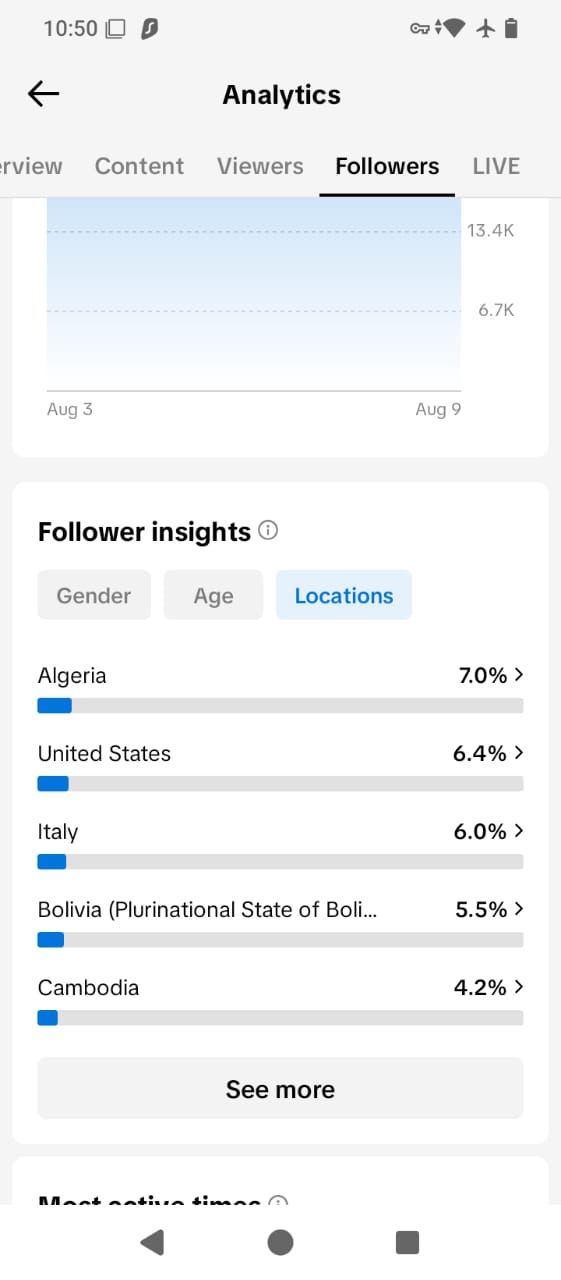This screenshot has height=1280, width=561.
Task: Open Follower insights info icon
Action: point(267,531)
